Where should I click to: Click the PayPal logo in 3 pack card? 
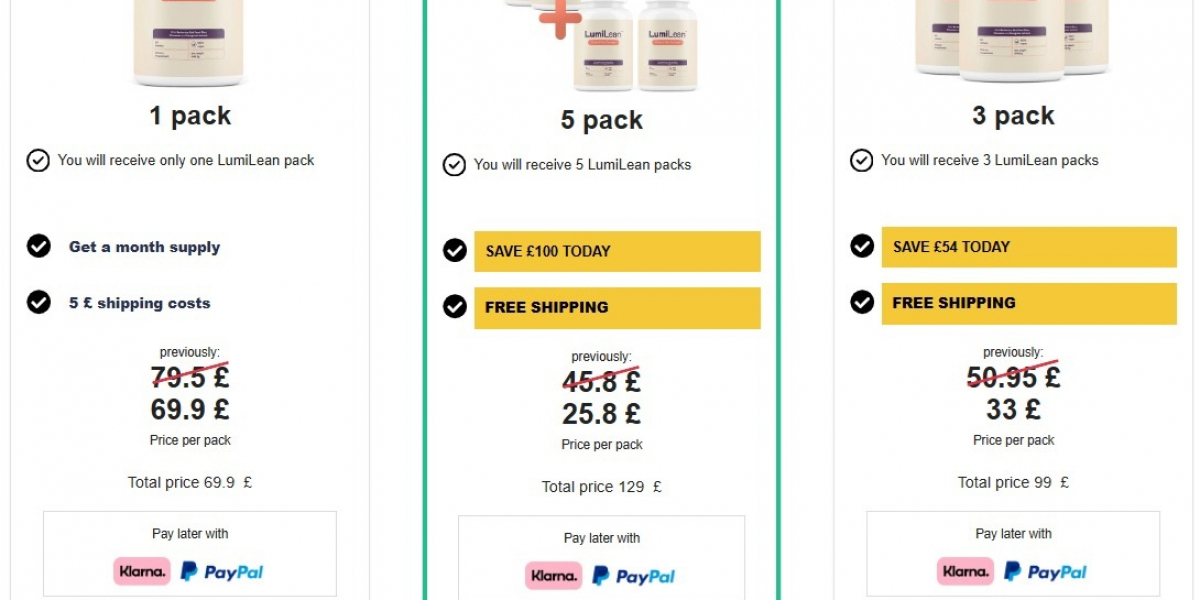[x=1045, y=572]
